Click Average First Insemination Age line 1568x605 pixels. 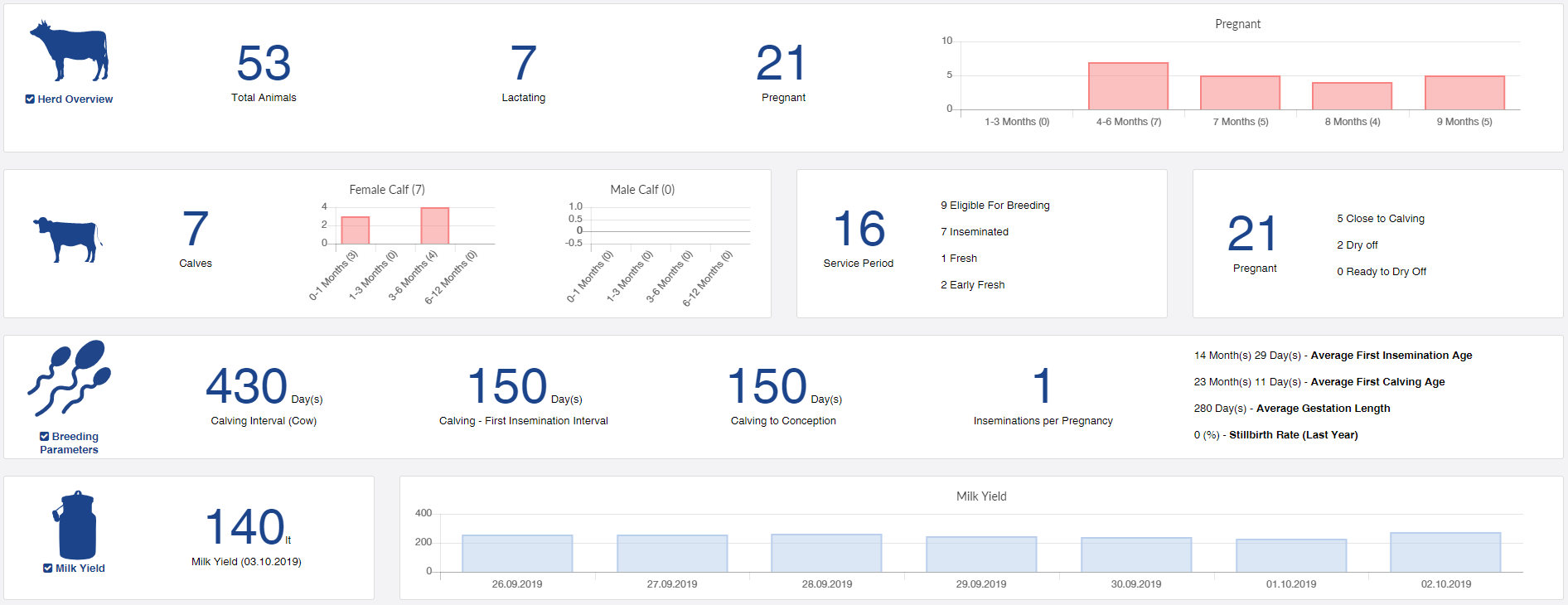point(1333,356)
